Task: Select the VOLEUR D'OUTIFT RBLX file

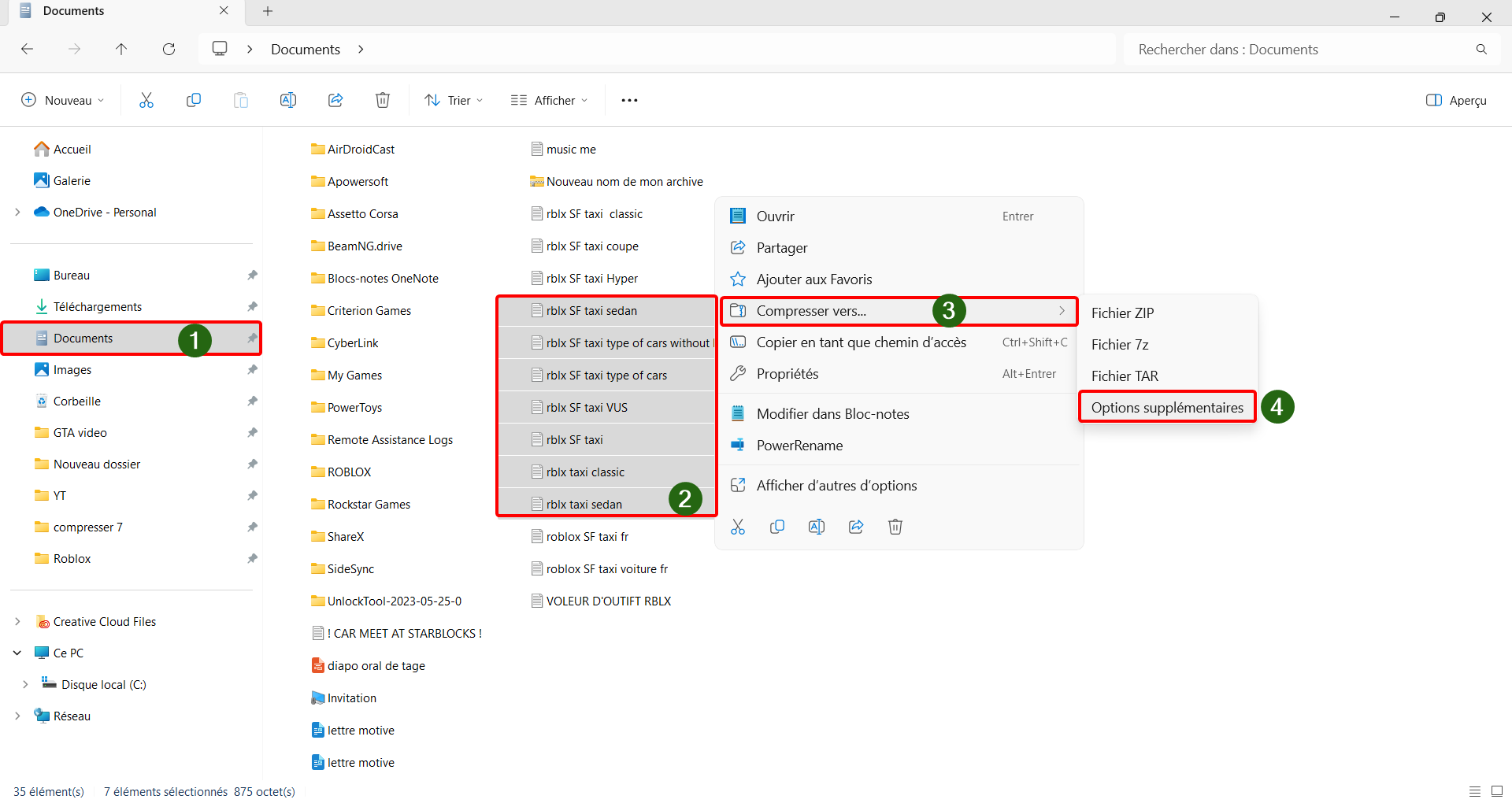Action: coord(602,601)
